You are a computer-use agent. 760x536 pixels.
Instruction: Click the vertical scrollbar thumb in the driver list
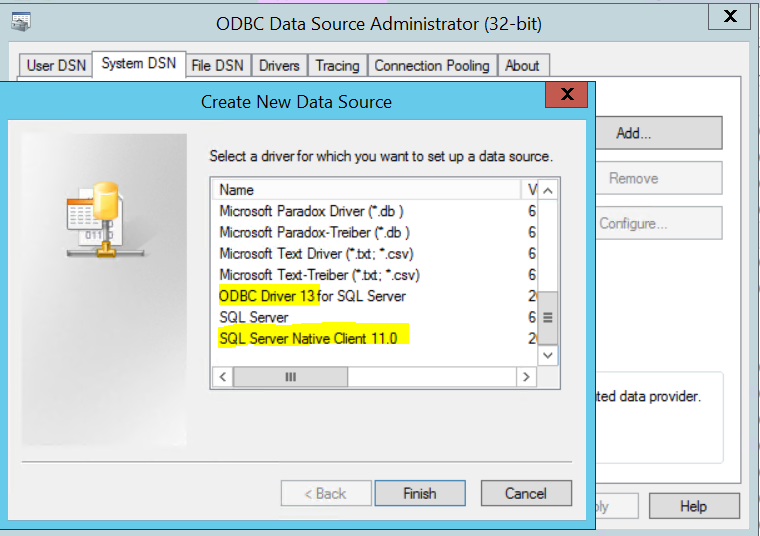[548, 318]
